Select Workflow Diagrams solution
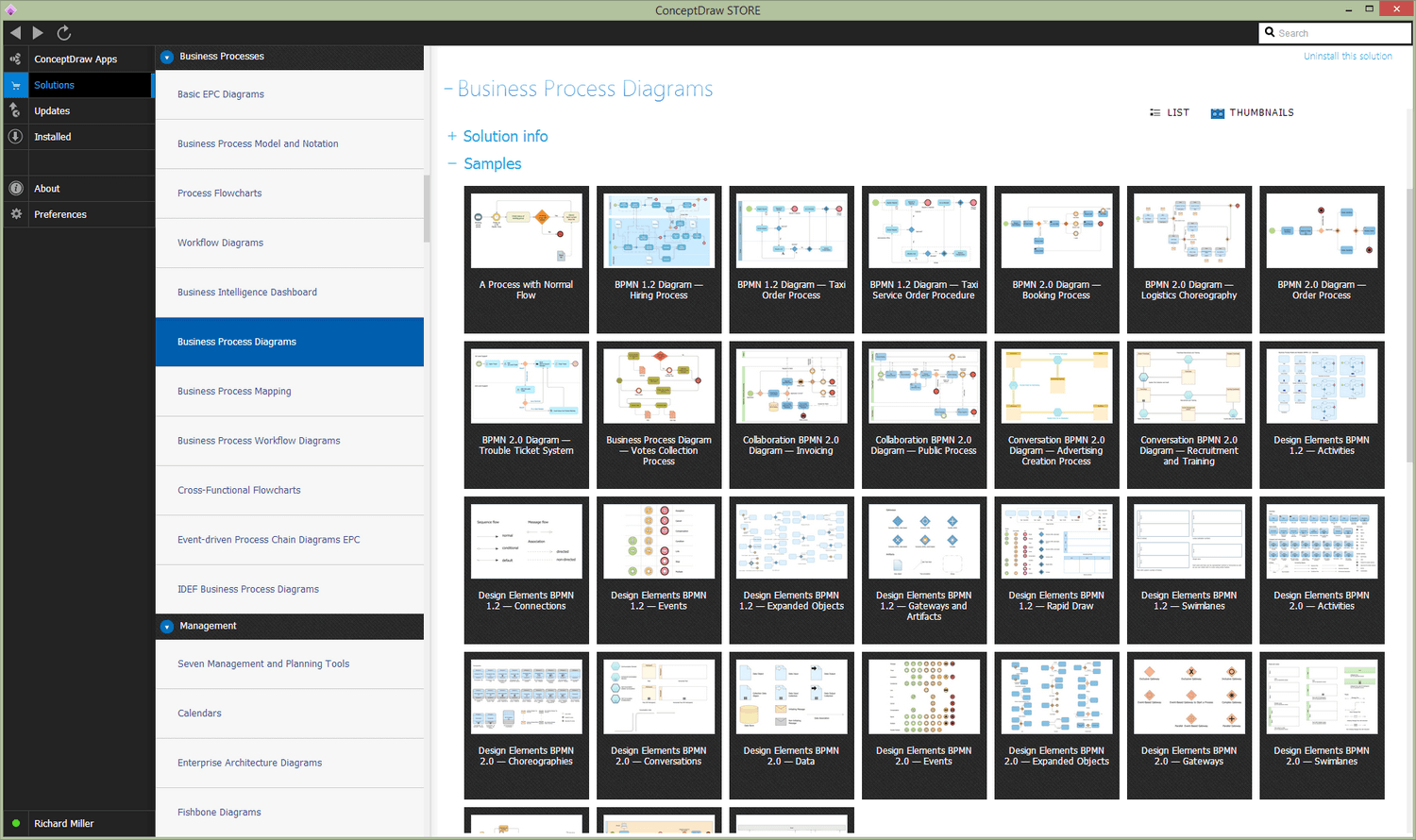Viewport: 1416px width, 840px height. pos(290,243)
